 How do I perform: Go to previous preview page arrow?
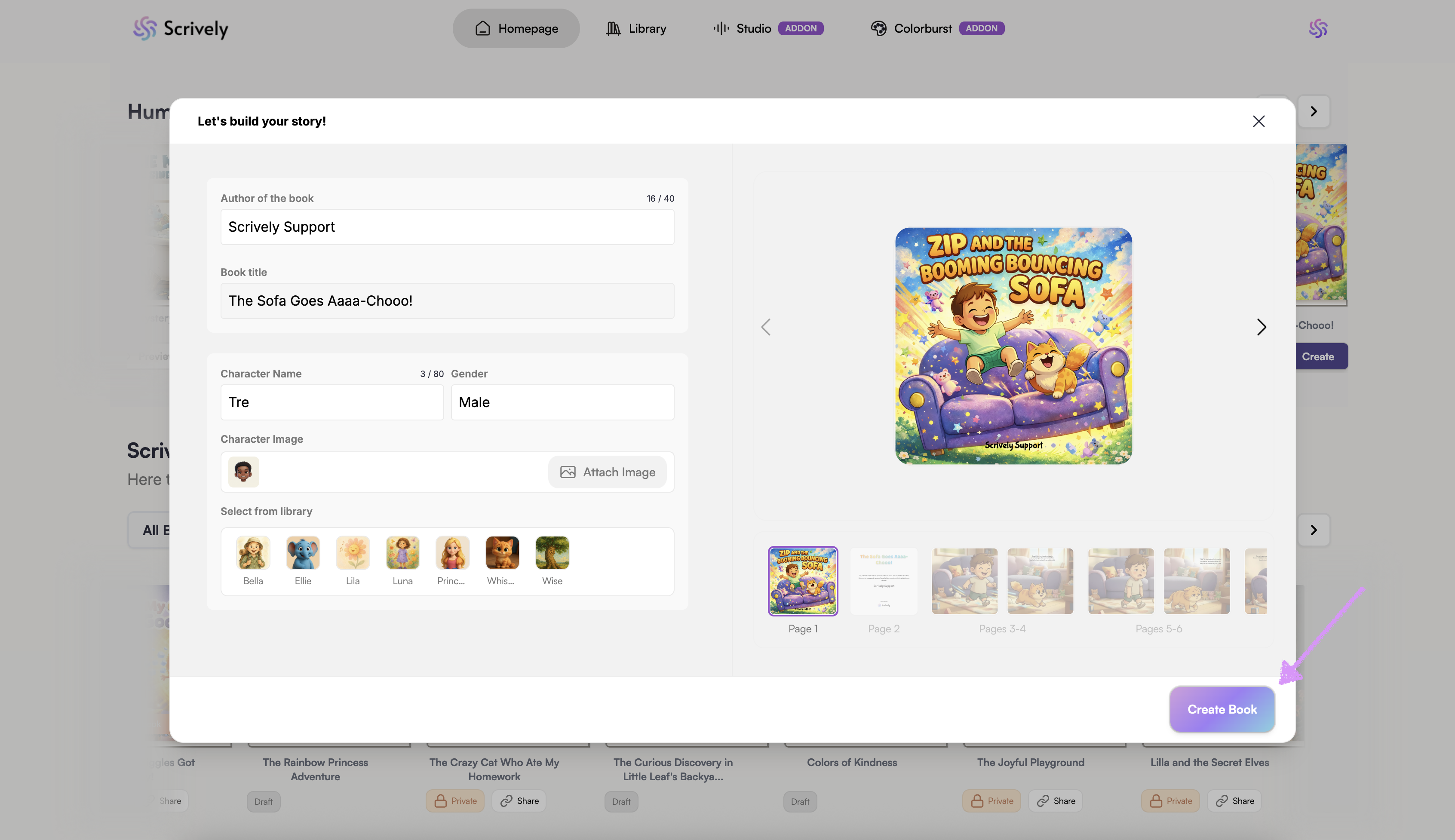[766, 327]
